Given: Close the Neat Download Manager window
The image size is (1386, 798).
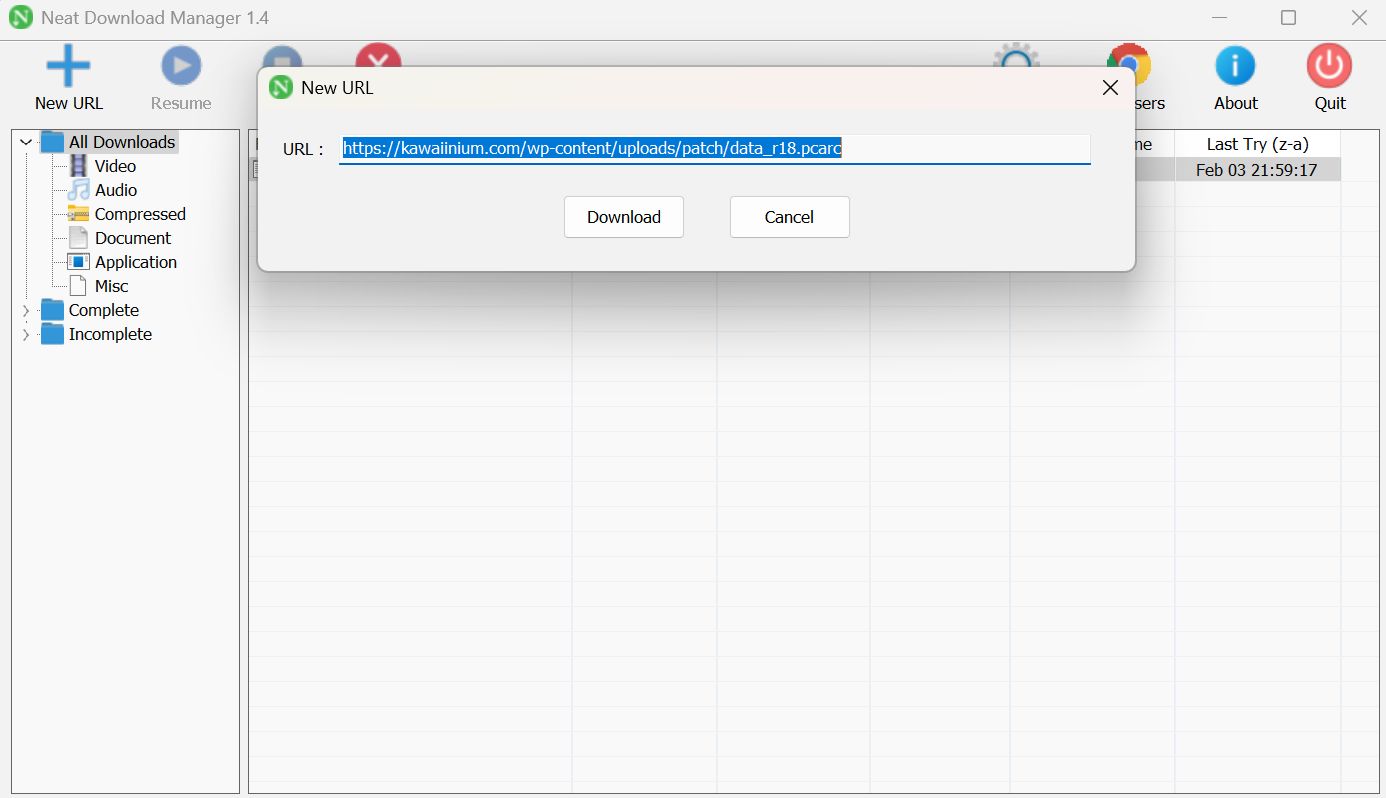Looking at the screenshot, I should point(1359,18).
